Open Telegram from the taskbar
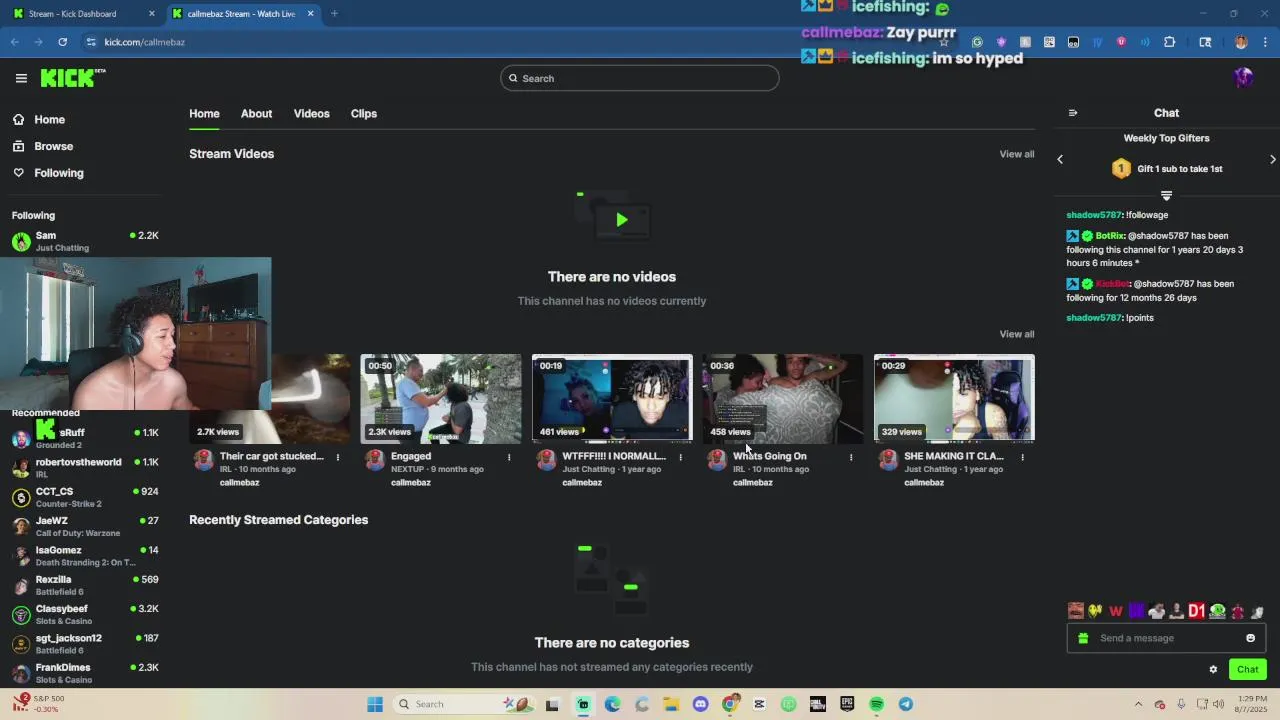Viewport: 1280px width, 720px height. point(906,704)
